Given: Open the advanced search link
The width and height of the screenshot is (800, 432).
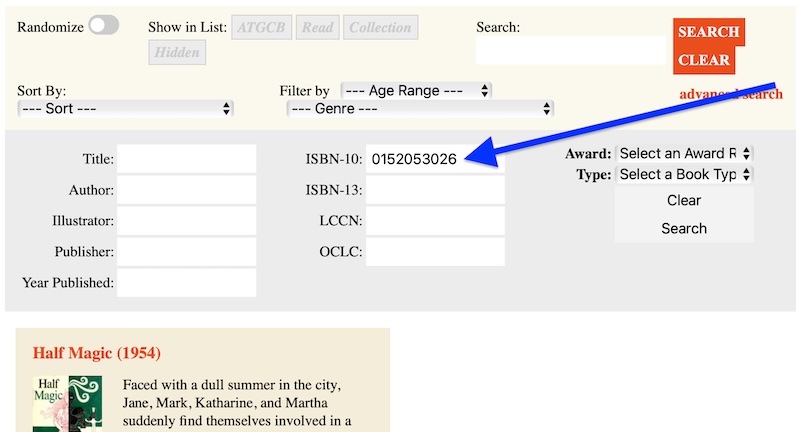Looking at the screenshot, I should (730, 94).
